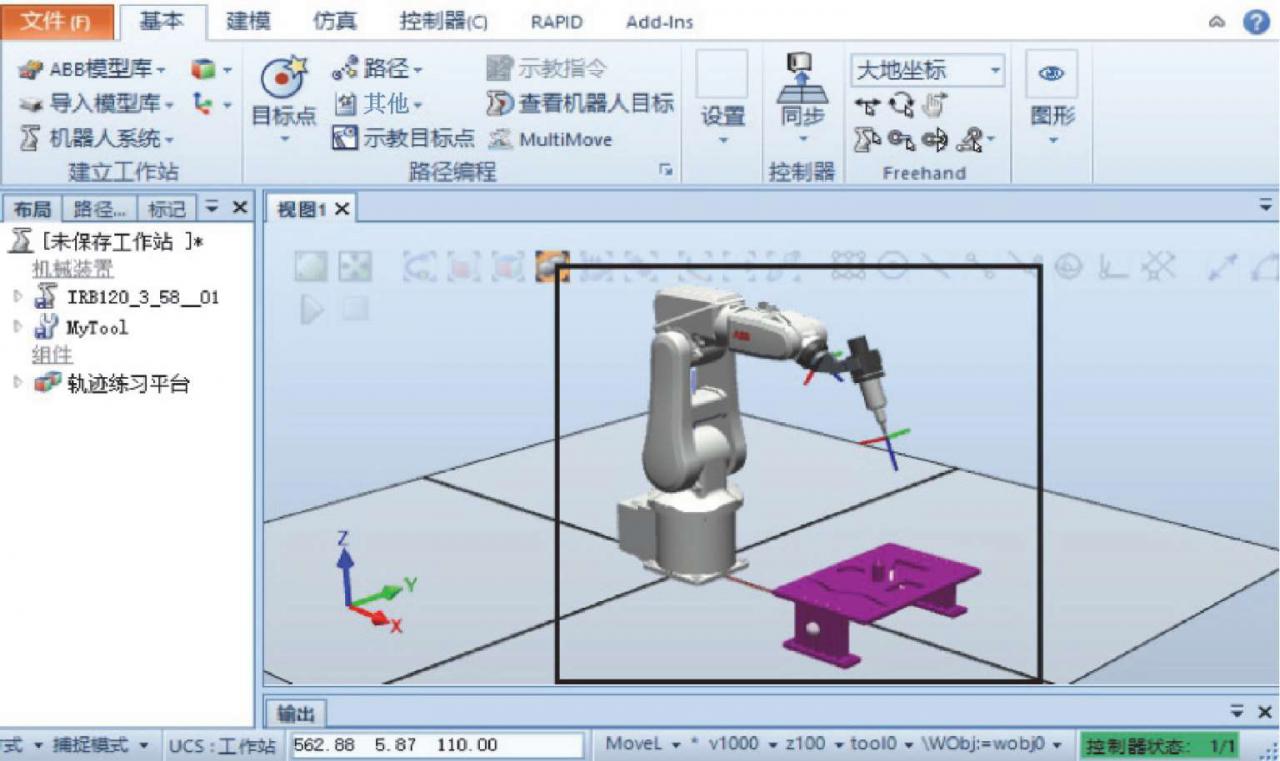Click view center icon in view toolbar

[x=355, y=266]
